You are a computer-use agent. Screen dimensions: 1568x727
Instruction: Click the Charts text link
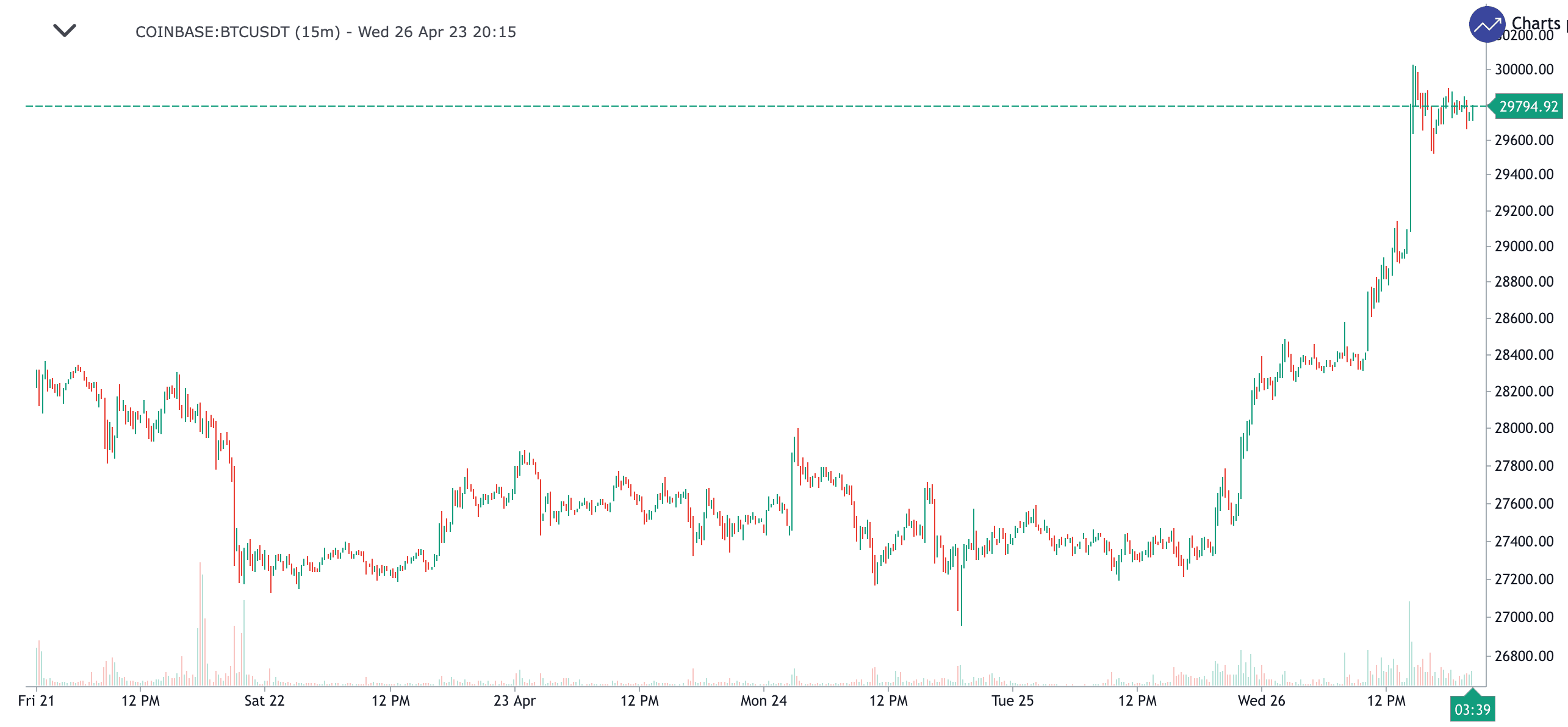tap(1535, 23)
